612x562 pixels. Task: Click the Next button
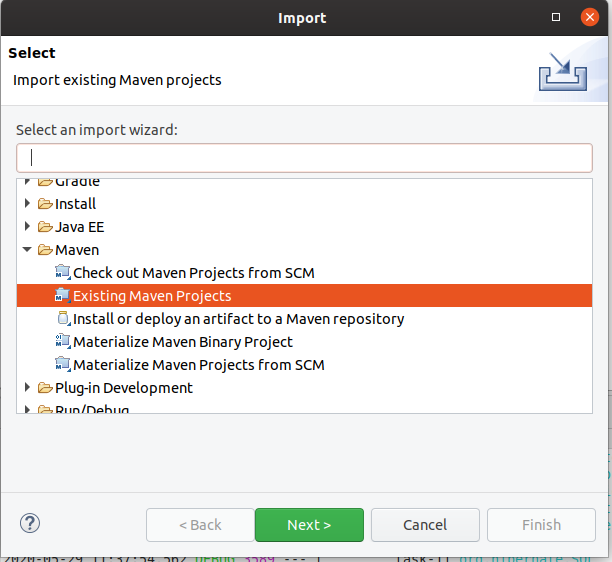309,525
